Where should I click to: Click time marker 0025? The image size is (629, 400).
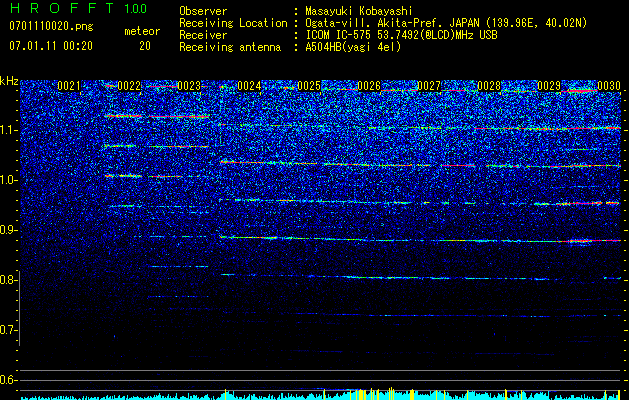click(309, 86)
